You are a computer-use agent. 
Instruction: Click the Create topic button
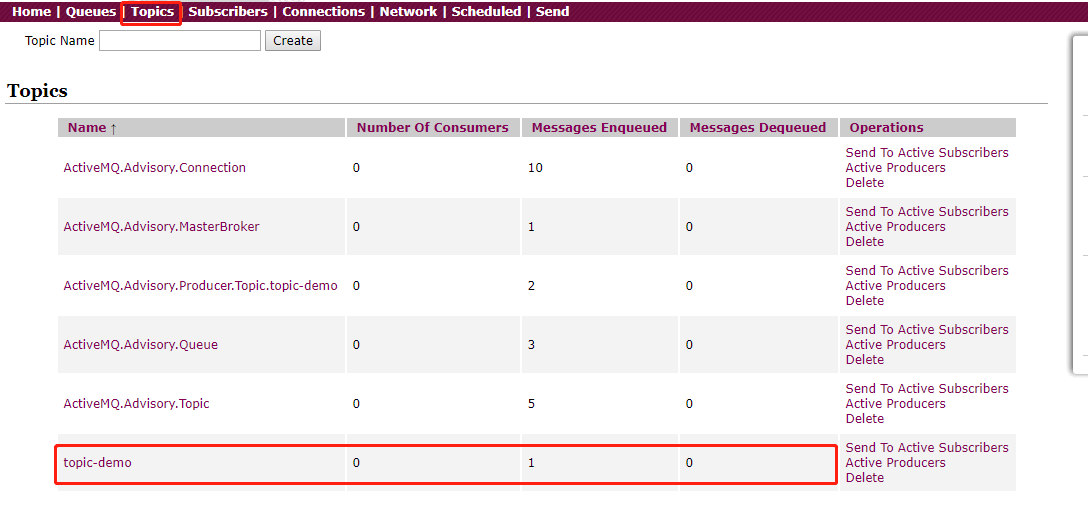[x=293, y=41]
